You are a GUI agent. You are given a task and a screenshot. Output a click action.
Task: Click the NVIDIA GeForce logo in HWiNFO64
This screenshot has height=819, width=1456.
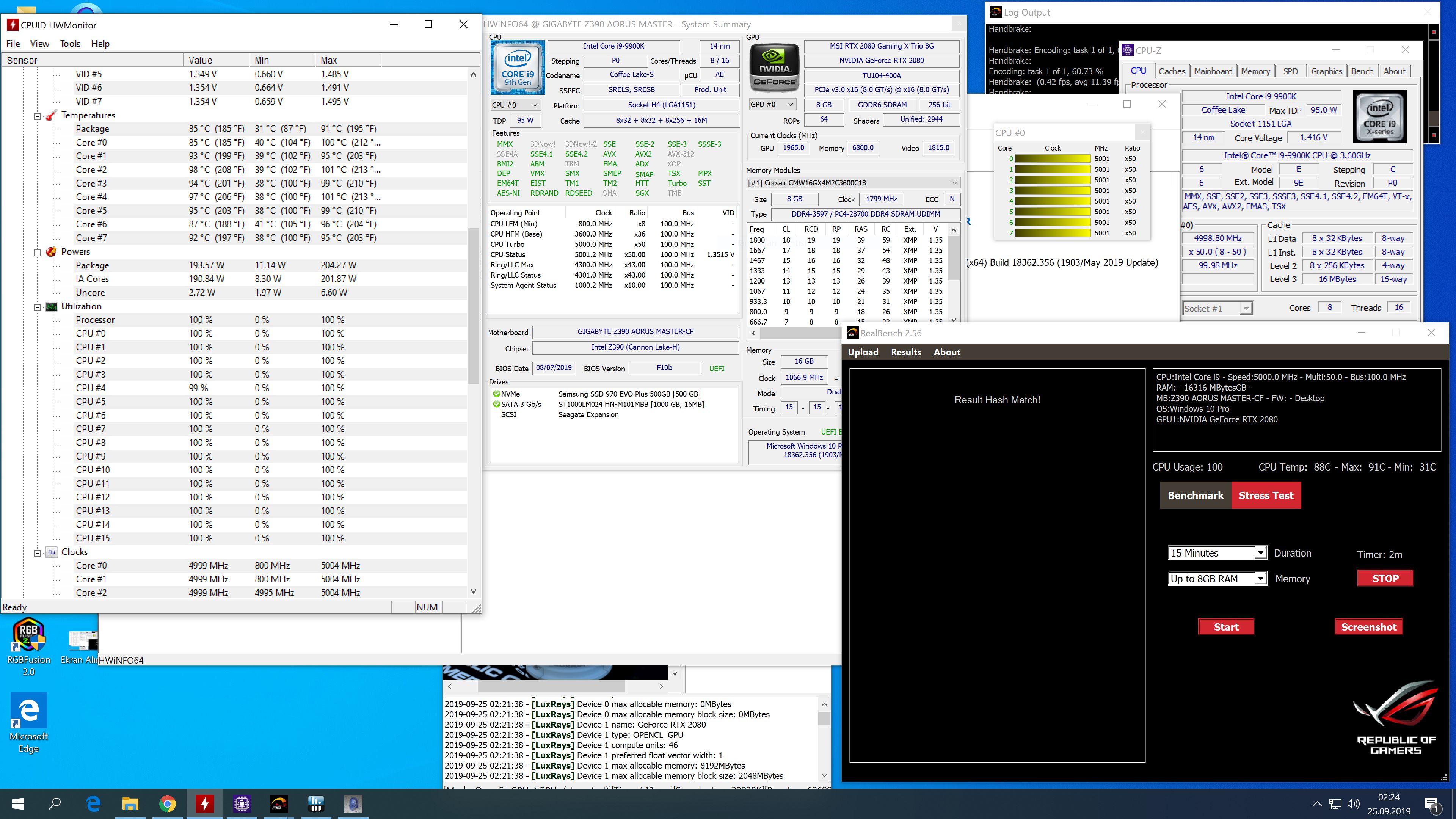(774, 67)
